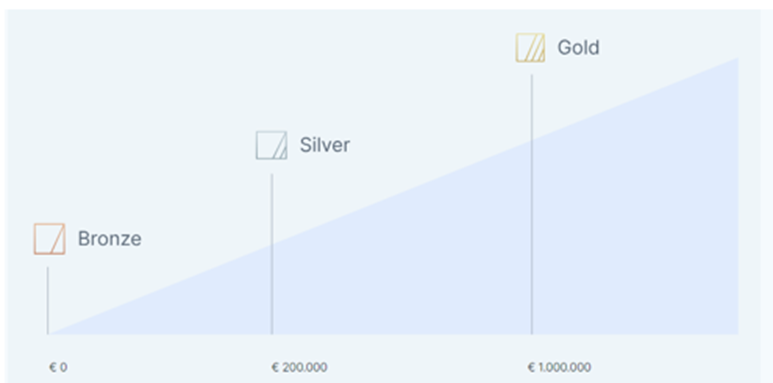Click the vertical marker line under Bronze
This screenshot has height=383, width=773.
[x=48, y=301]
